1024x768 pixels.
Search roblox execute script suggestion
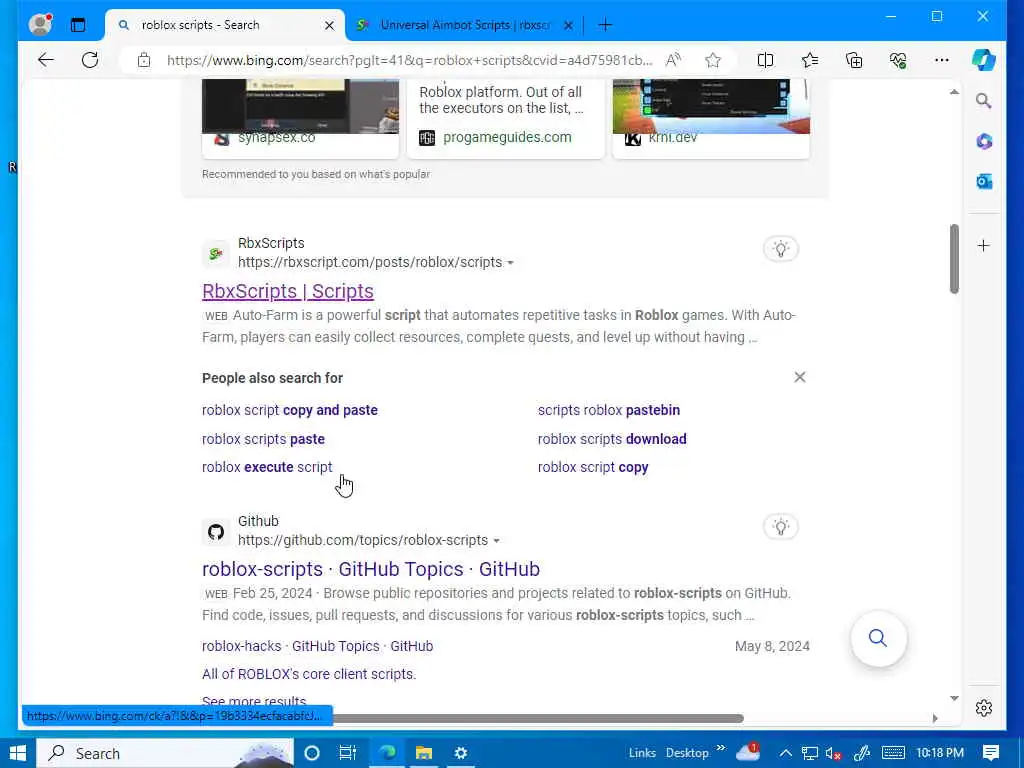pyautogui.click(x=267, y=467)
